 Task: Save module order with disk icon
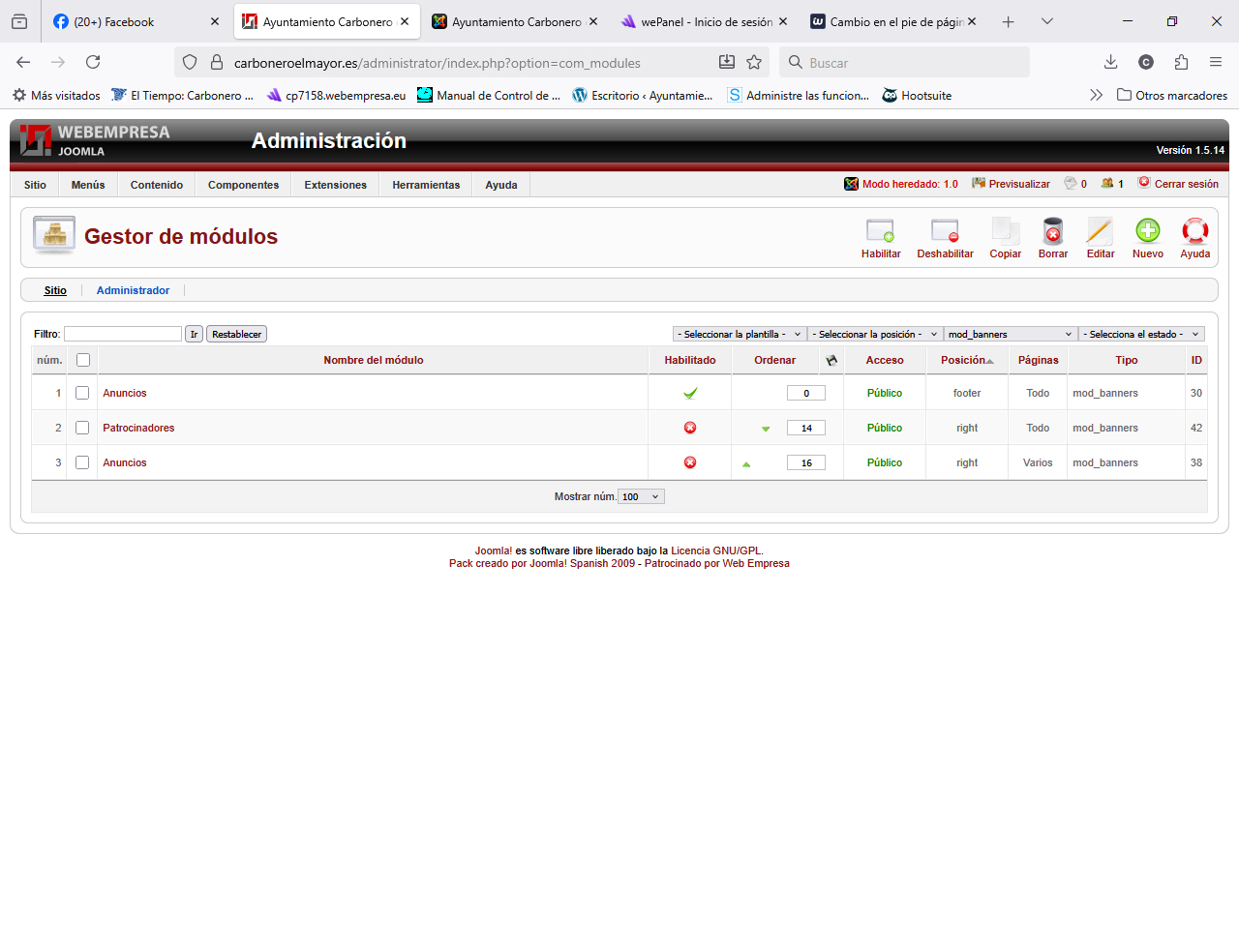(831, 360)
